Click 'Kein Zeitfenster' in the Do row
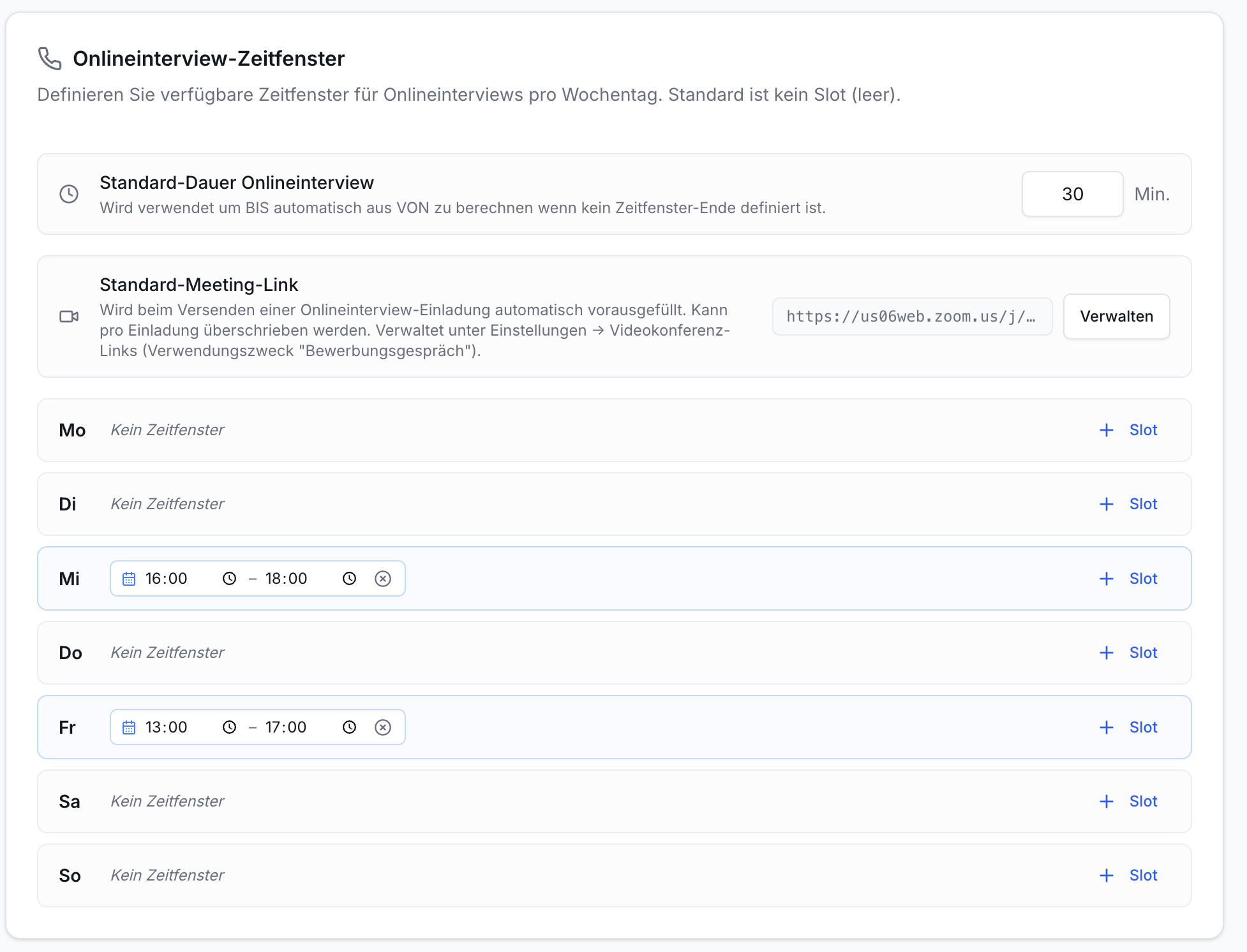 click(167, 653)
